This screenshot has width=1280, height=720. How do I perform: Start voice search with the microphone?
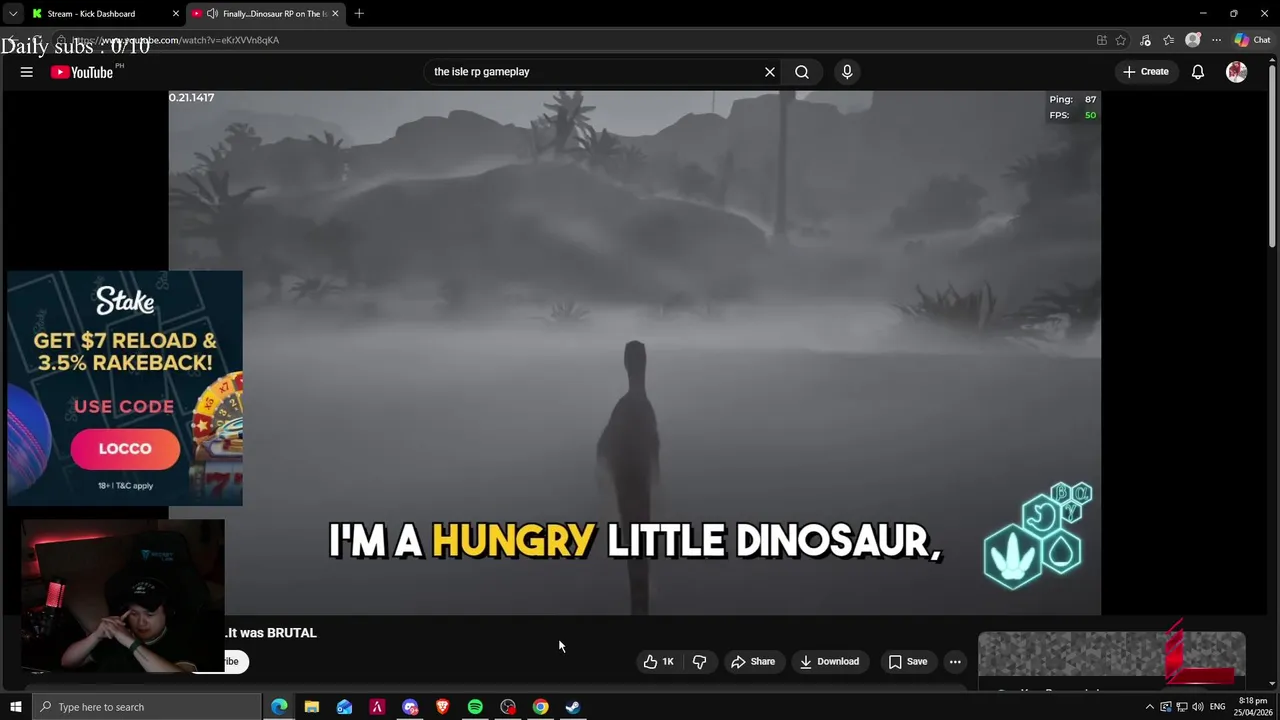tap(847, 72)
